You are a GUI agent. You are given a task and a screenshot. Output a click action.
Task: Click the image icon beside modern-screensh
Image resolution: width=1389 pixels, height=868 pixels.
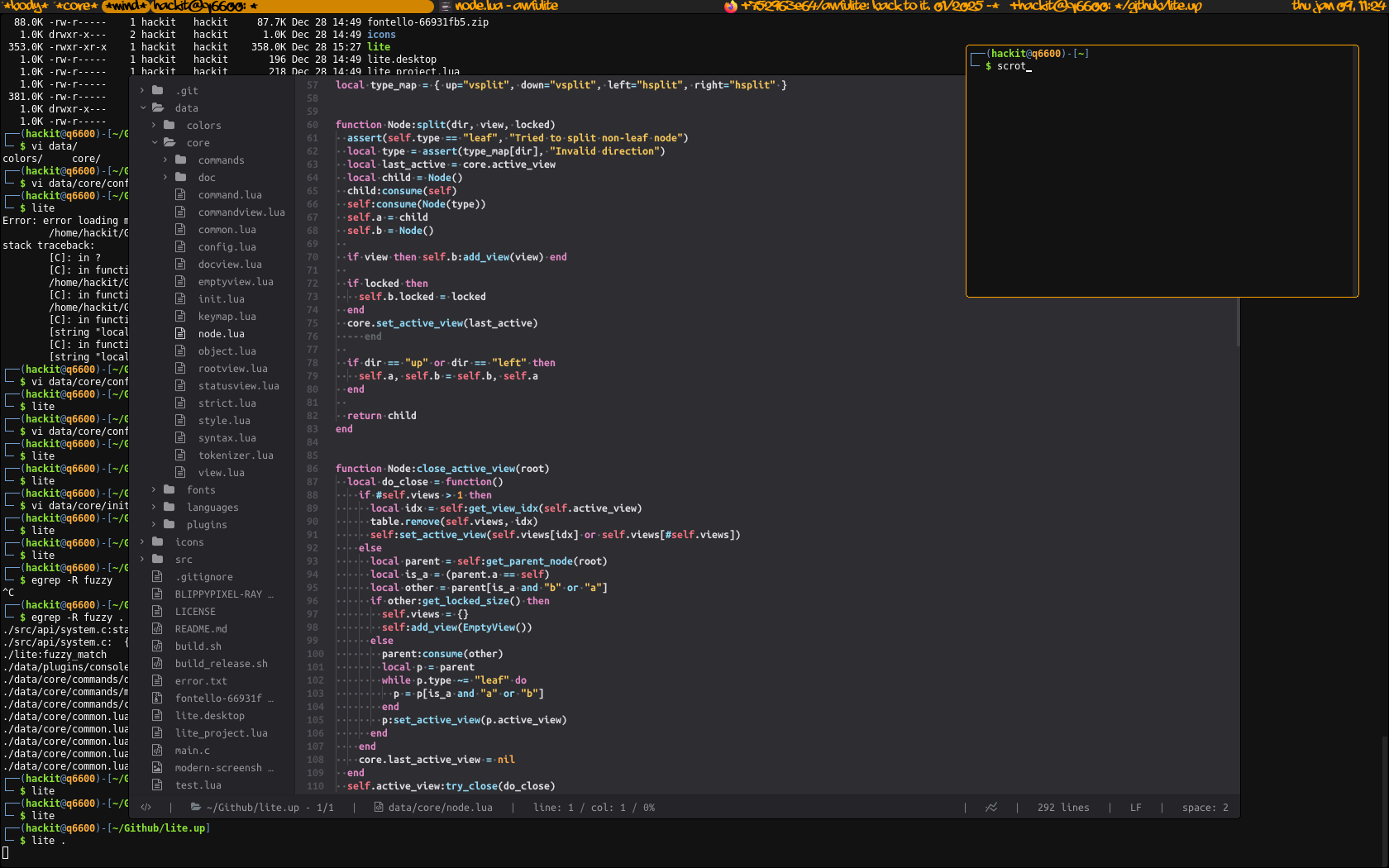pos(157,768)
